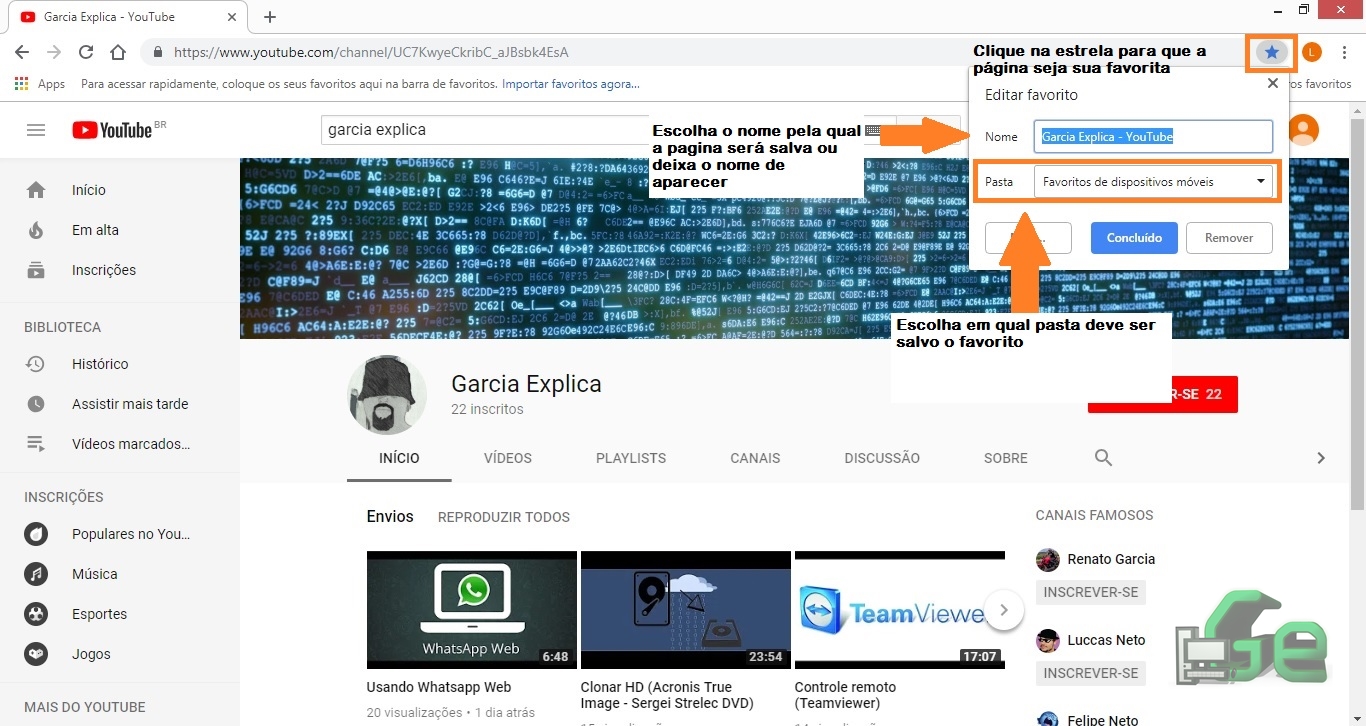Click the 22 inscritos text
Screen dimensions: 1366x726
coord(487,409)
